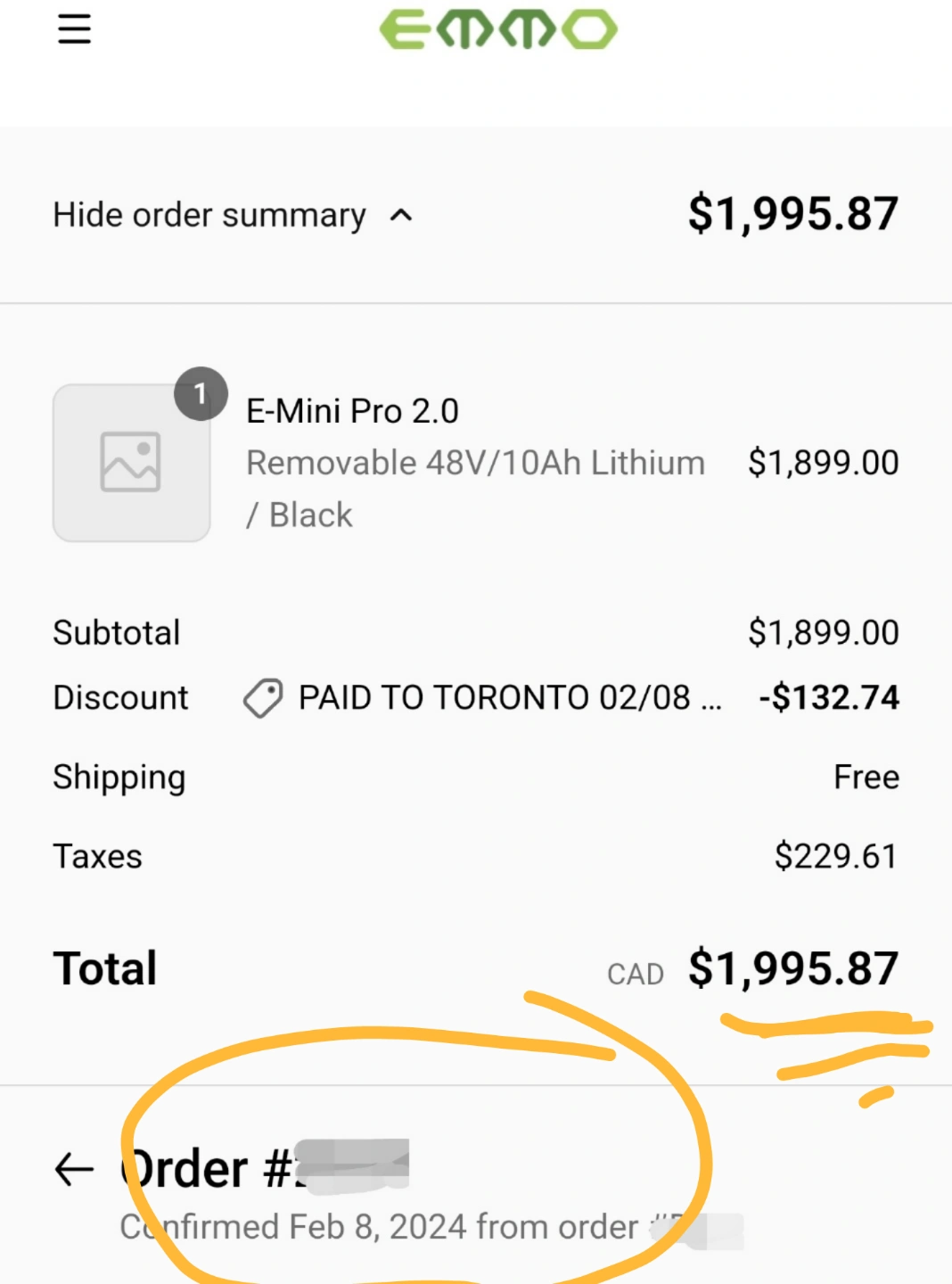
Task: Click the Removable 48V/10Ah Lithium variant text
Action: [475, 463]
